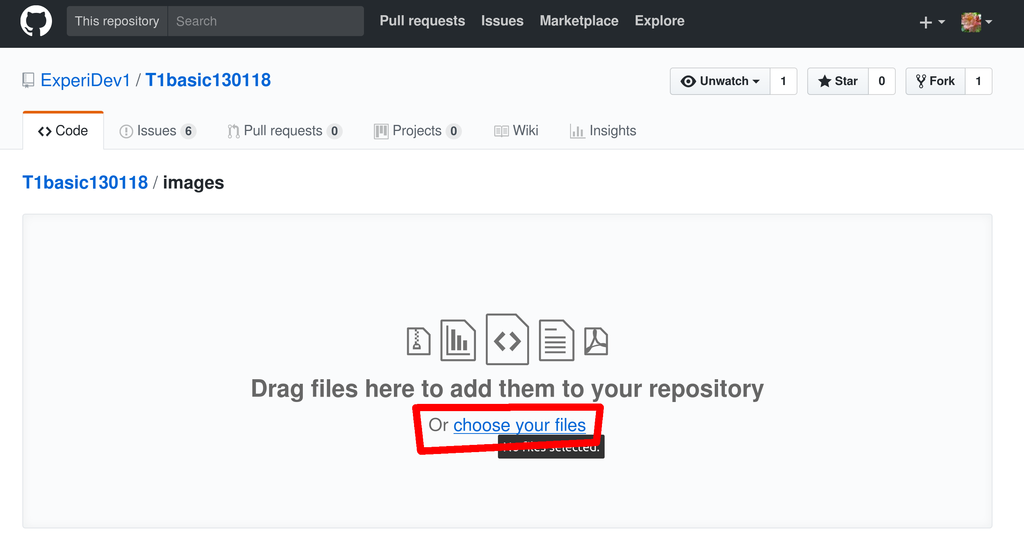Switch to the Issues tab

pos(157,131)
